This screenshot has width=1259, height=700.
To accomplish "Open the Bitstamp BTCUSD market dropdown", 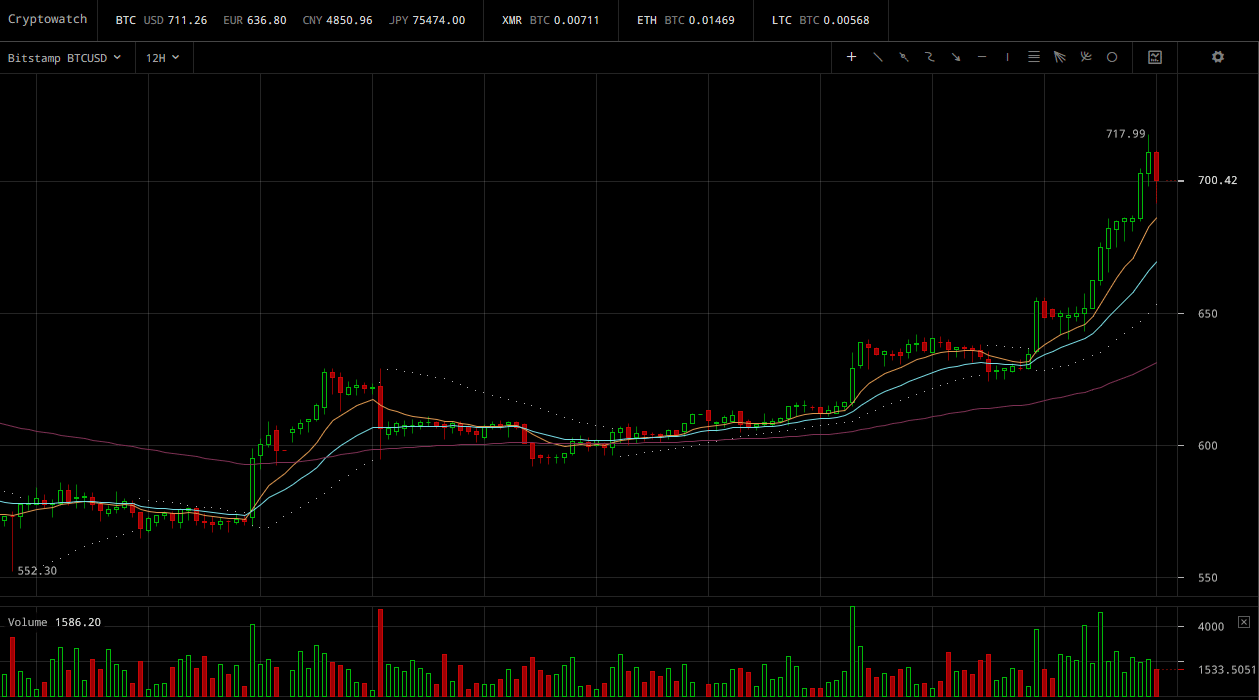I will (x=65, y=58).
